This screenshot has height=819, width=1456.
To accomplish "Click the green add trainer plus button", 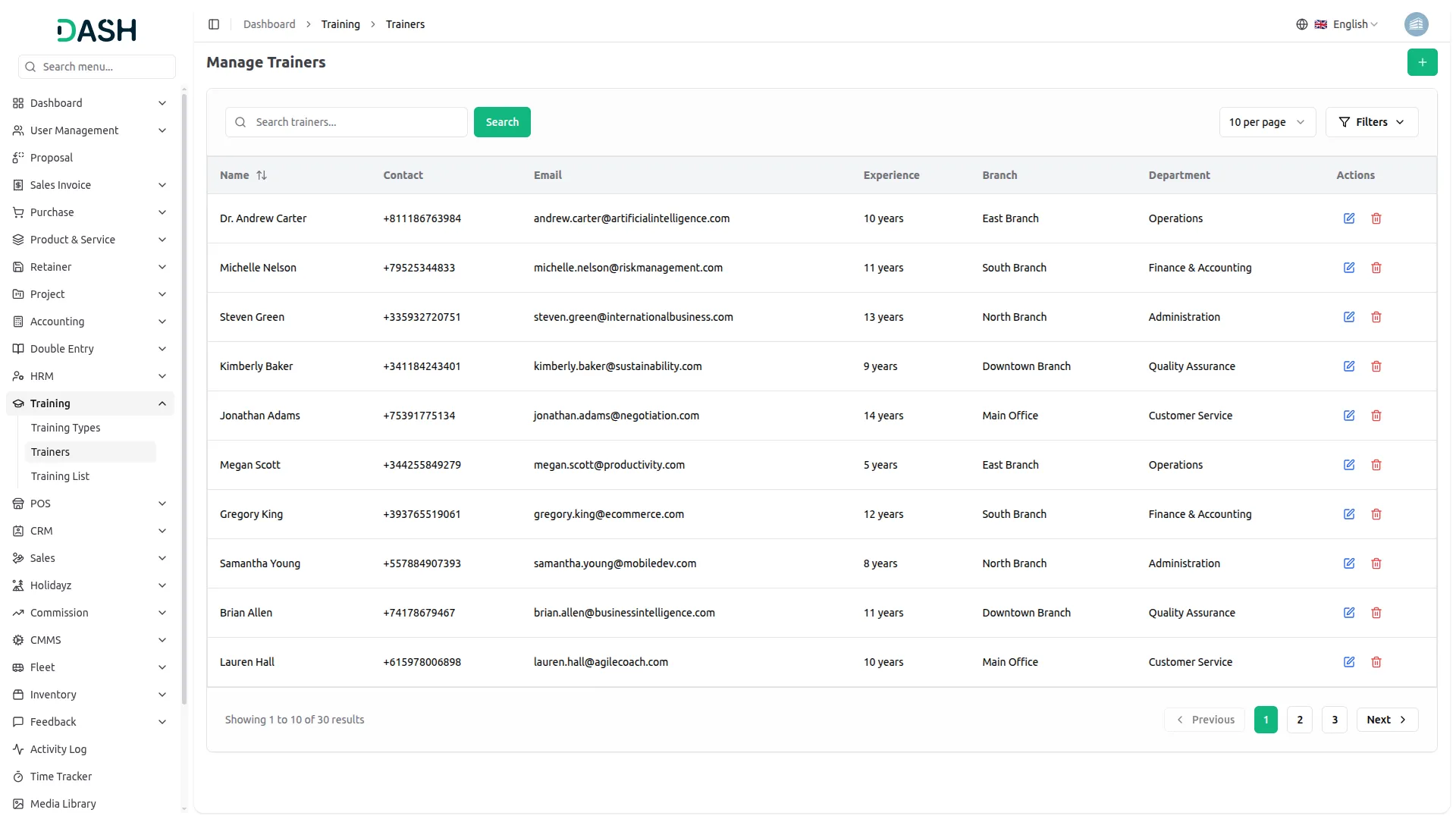I will point(1422,62).
